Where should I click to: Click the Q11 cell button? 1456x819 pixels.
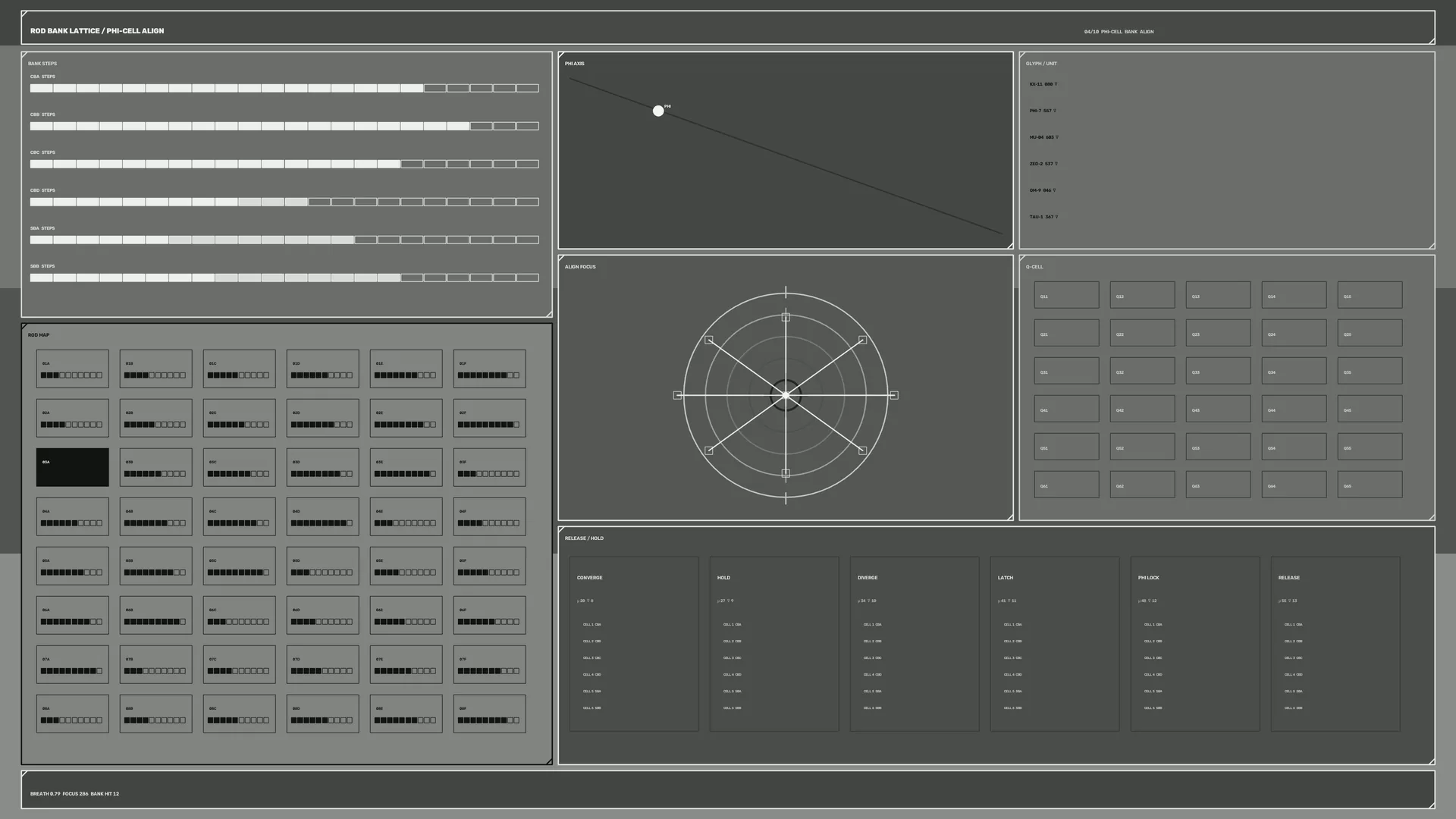point(1066,295)
